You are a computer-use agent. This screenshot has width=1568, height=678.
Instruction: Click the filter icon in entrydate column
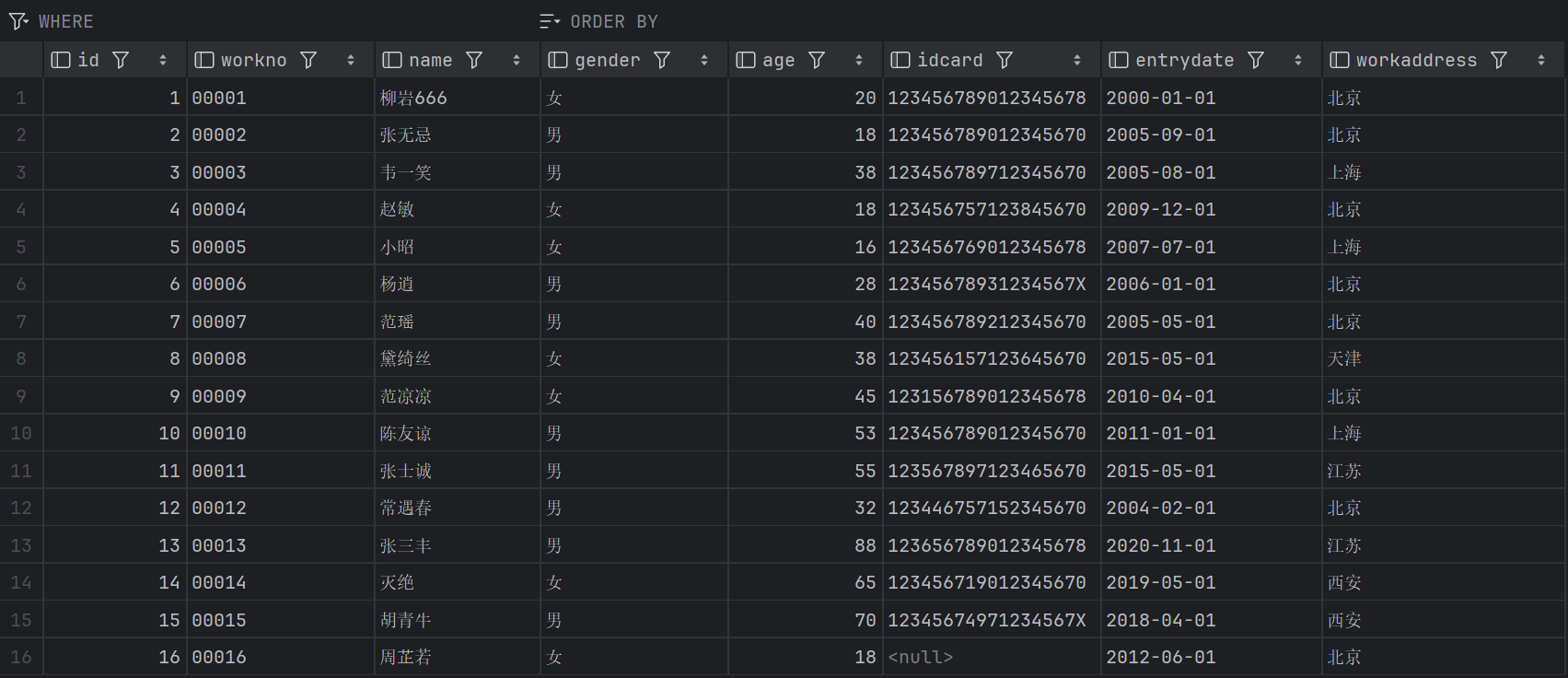pyautogui.click(x=1256, y=60)
